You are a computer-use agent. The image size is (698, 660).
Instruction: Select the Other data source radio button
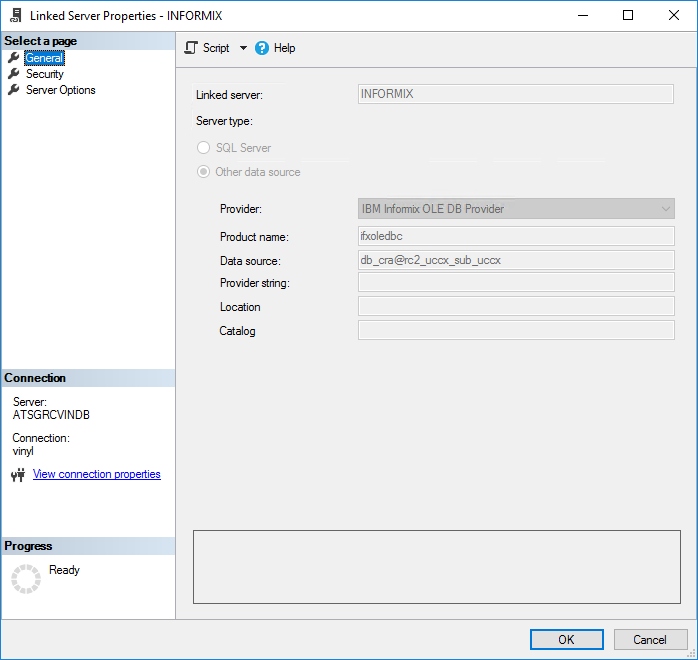pyautogui.click(x=204, y=172)
